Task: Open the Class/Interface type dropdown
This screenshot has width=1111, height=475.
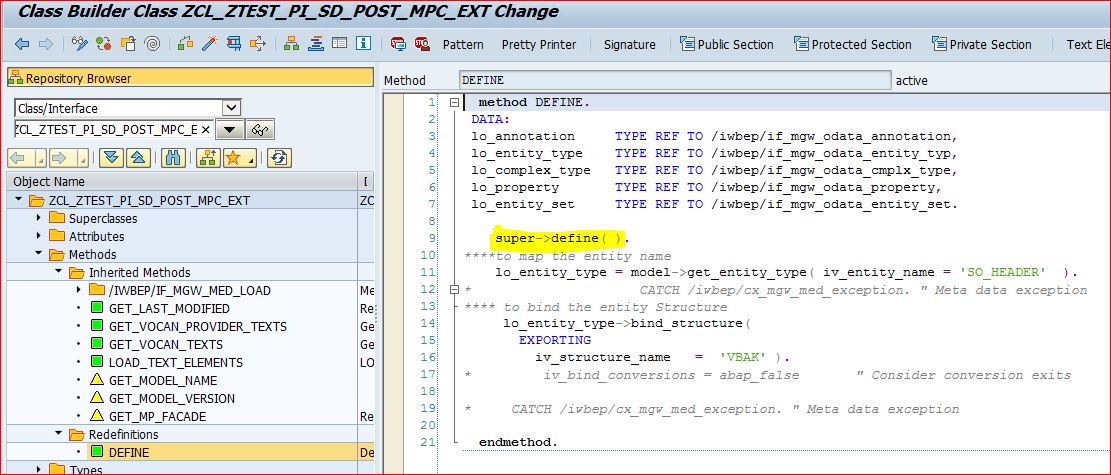Action: coord(231,108)
